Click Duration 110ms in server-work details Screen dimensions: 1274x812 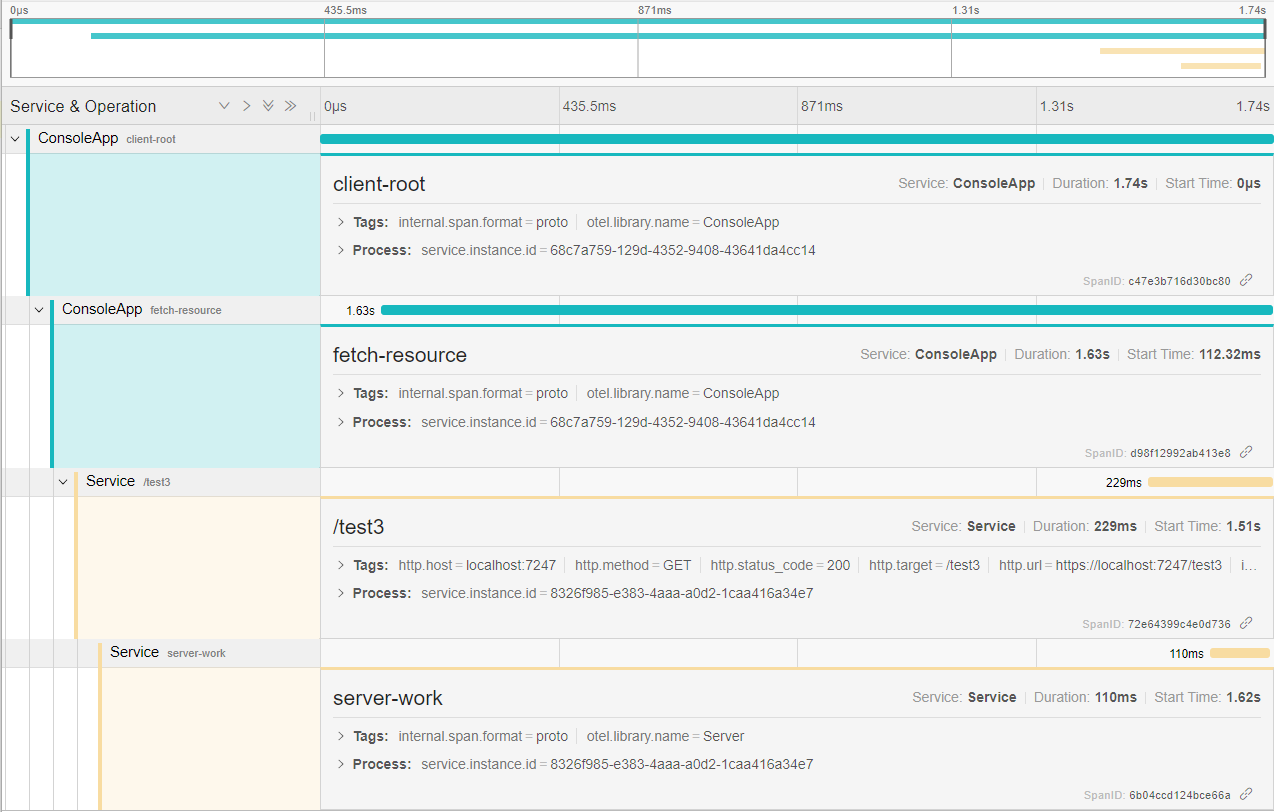[1085, 697]
